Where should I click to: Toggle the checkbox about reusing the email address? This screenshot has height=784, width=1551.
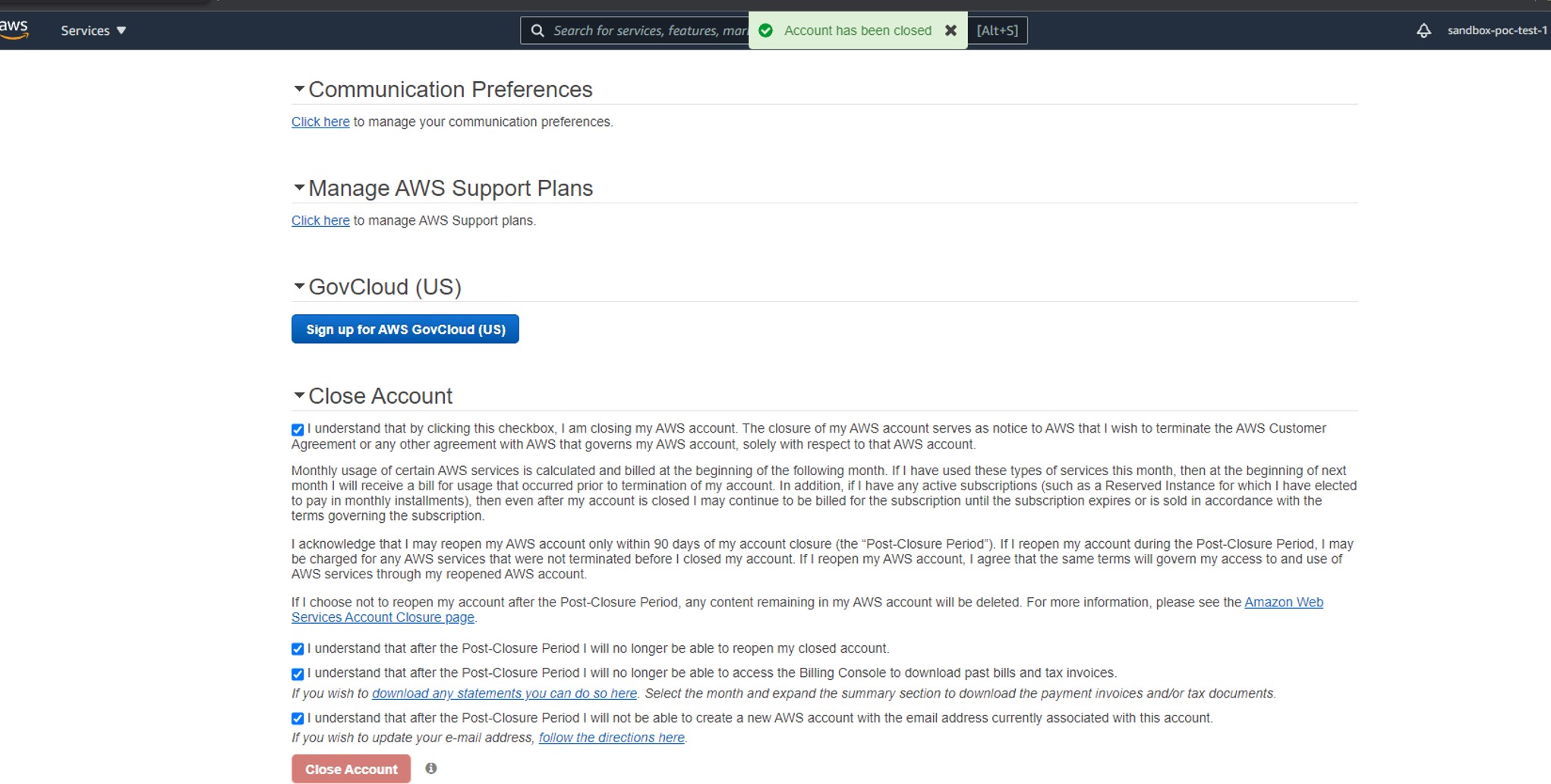(x=297, y=718)
